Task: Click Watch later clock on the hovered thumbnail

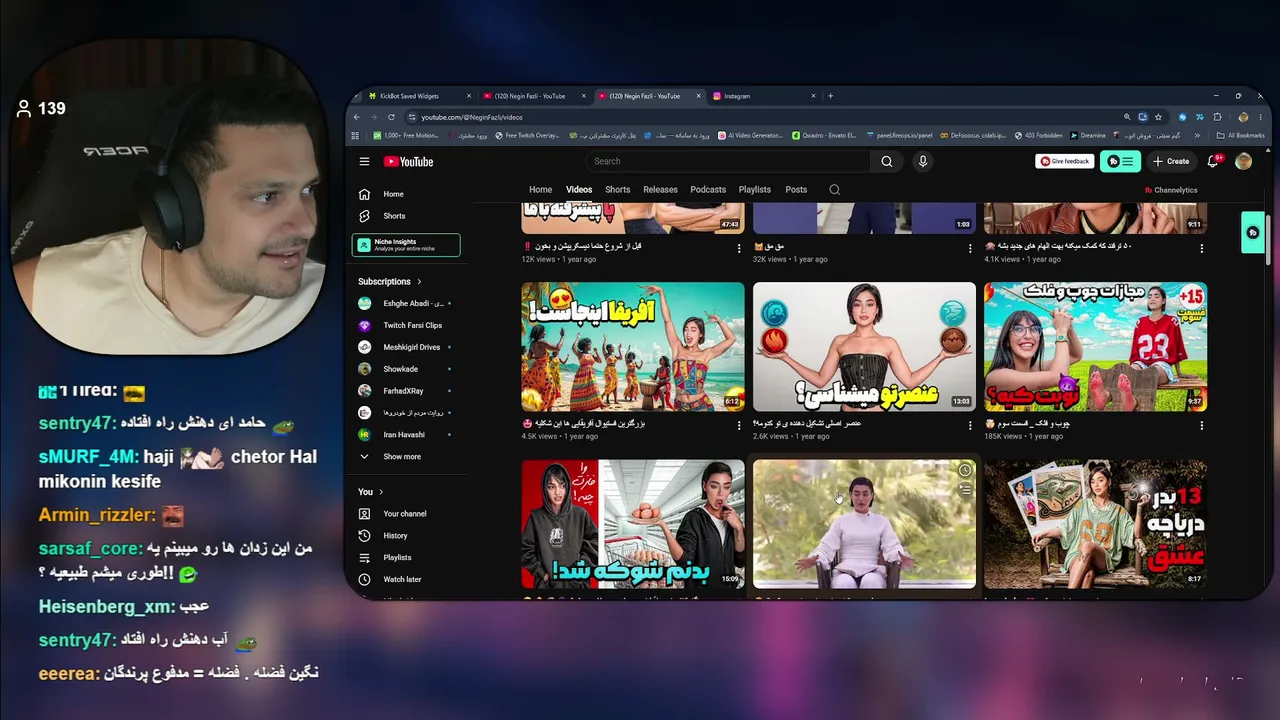Action: point(965,471)
